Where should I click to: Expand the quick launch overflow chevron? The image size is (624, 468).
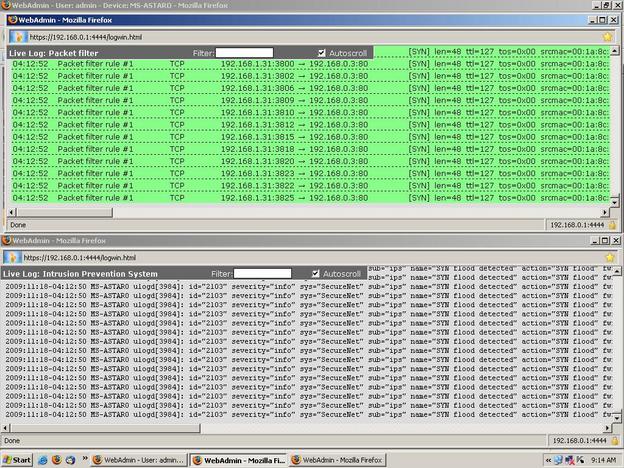[84, 458]
